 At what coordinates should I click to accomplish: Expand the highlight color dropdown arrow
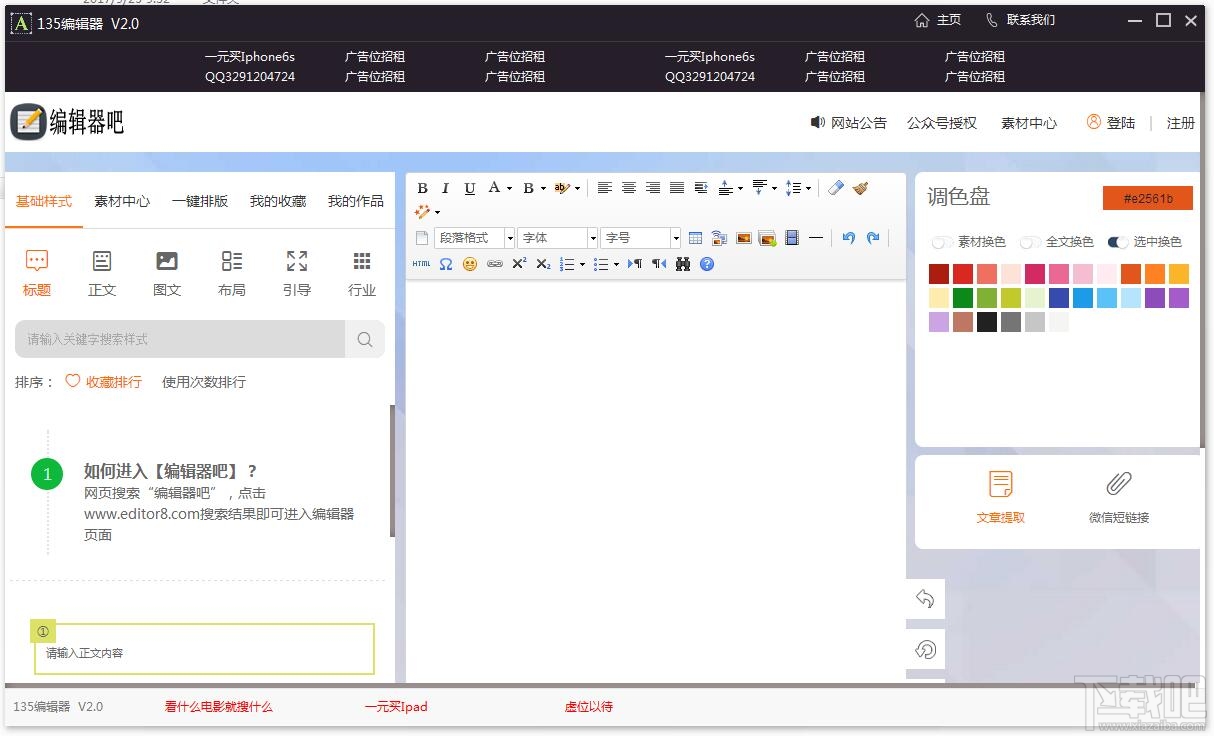click(x=577, y=188)
